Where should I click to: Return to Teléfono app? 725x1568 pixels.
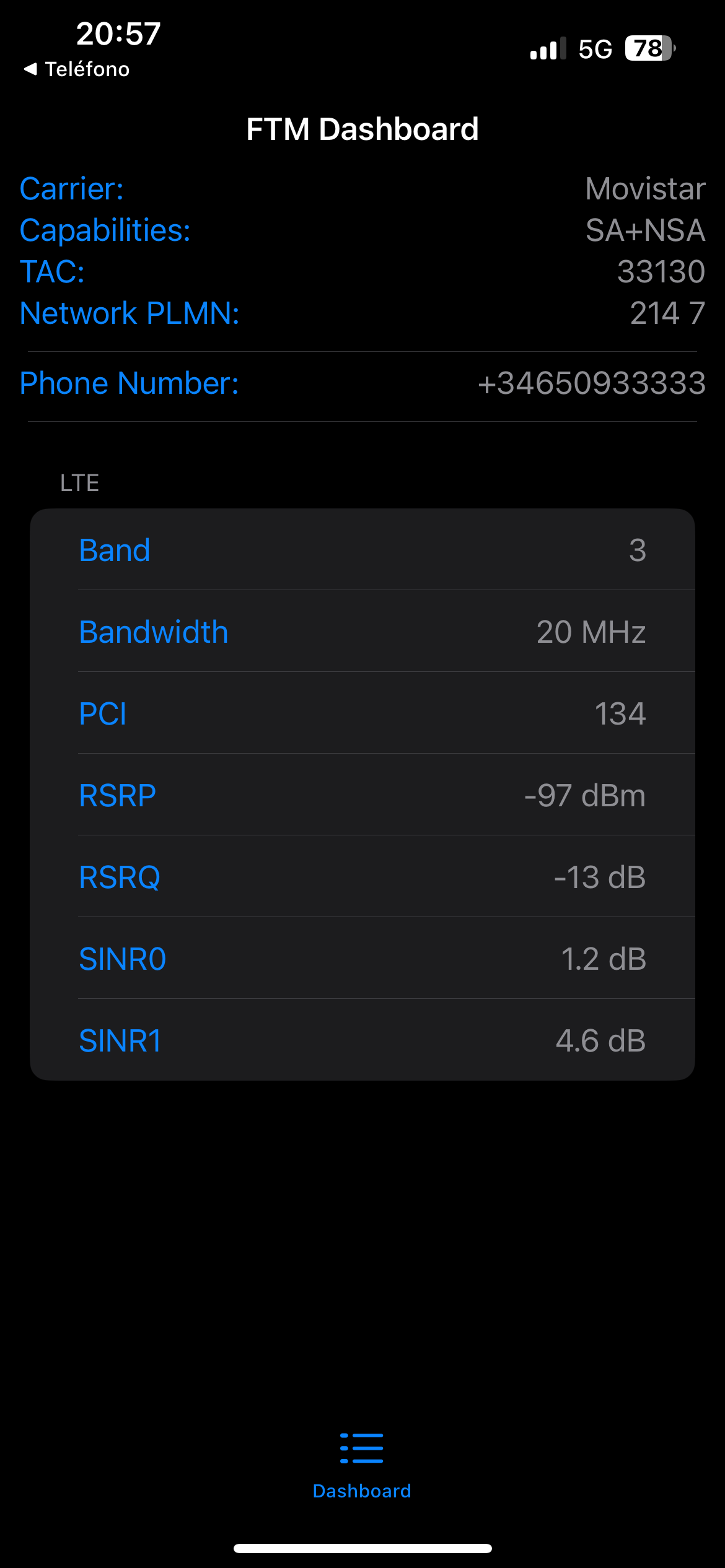(87, 69)
